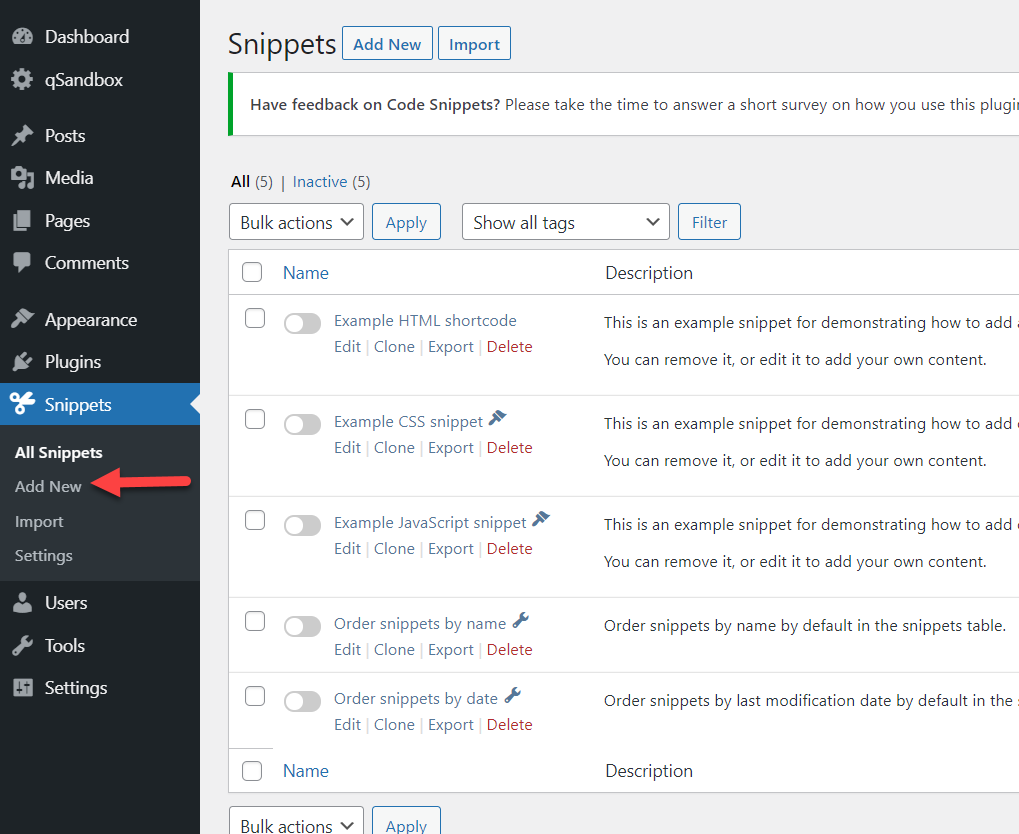Click the qSandbox gear icon
The image size is (1019, 834).
tap(22, 79)
